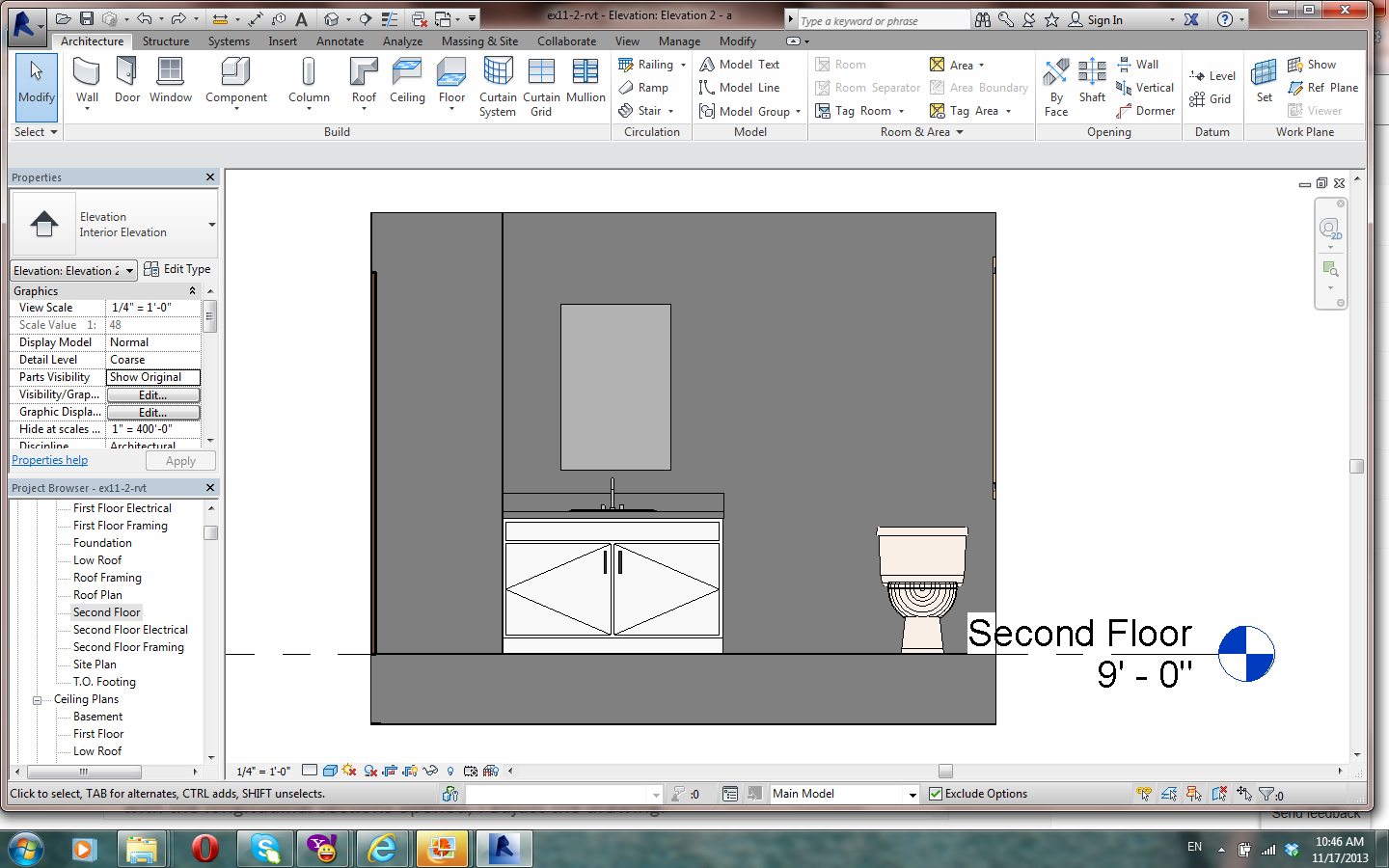Open the Select panel dropdown
The height and width of the screenshot is (868, 1389).
click(54, 132)
